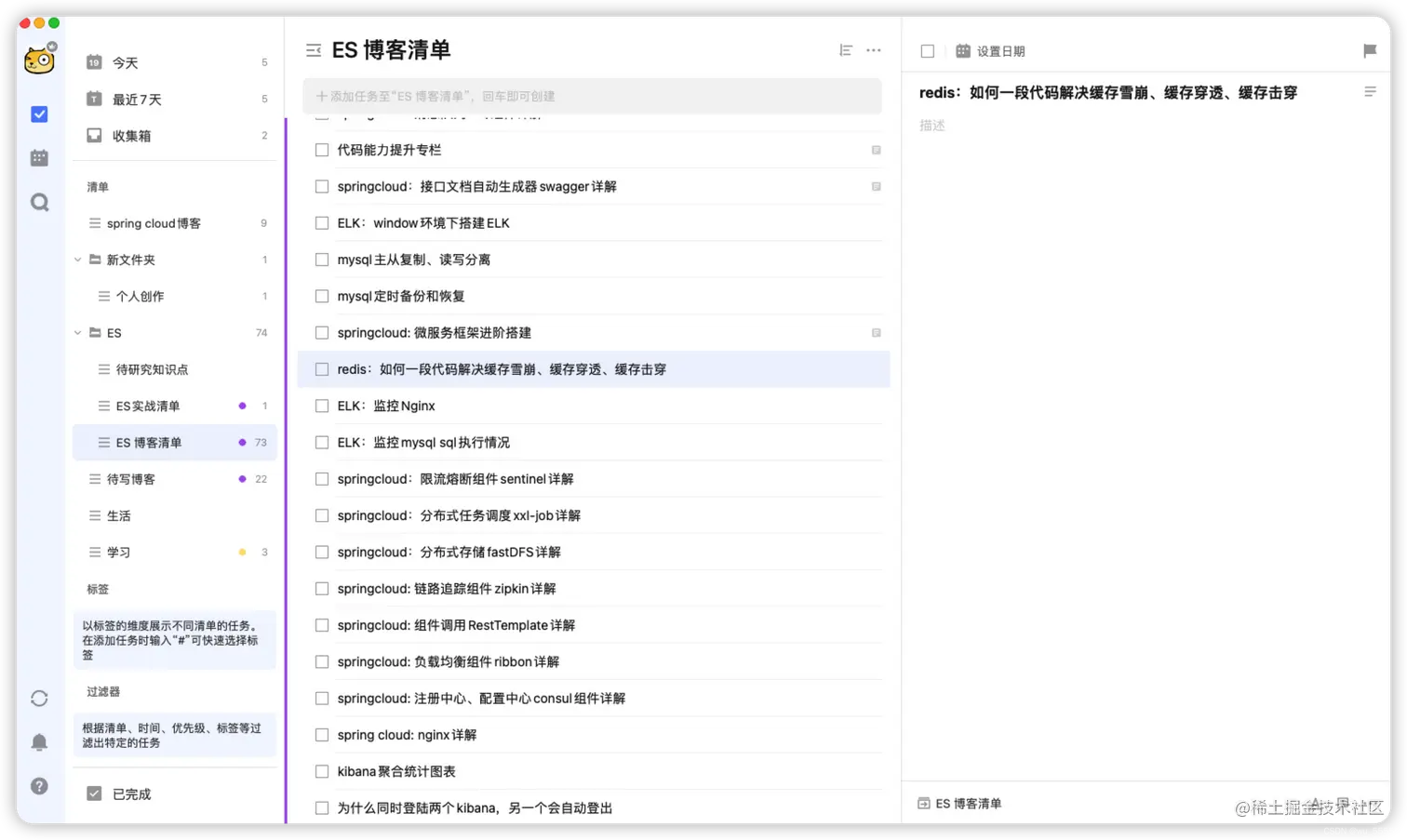Click 设置日期 to set a due date

tap(1000, 51)
